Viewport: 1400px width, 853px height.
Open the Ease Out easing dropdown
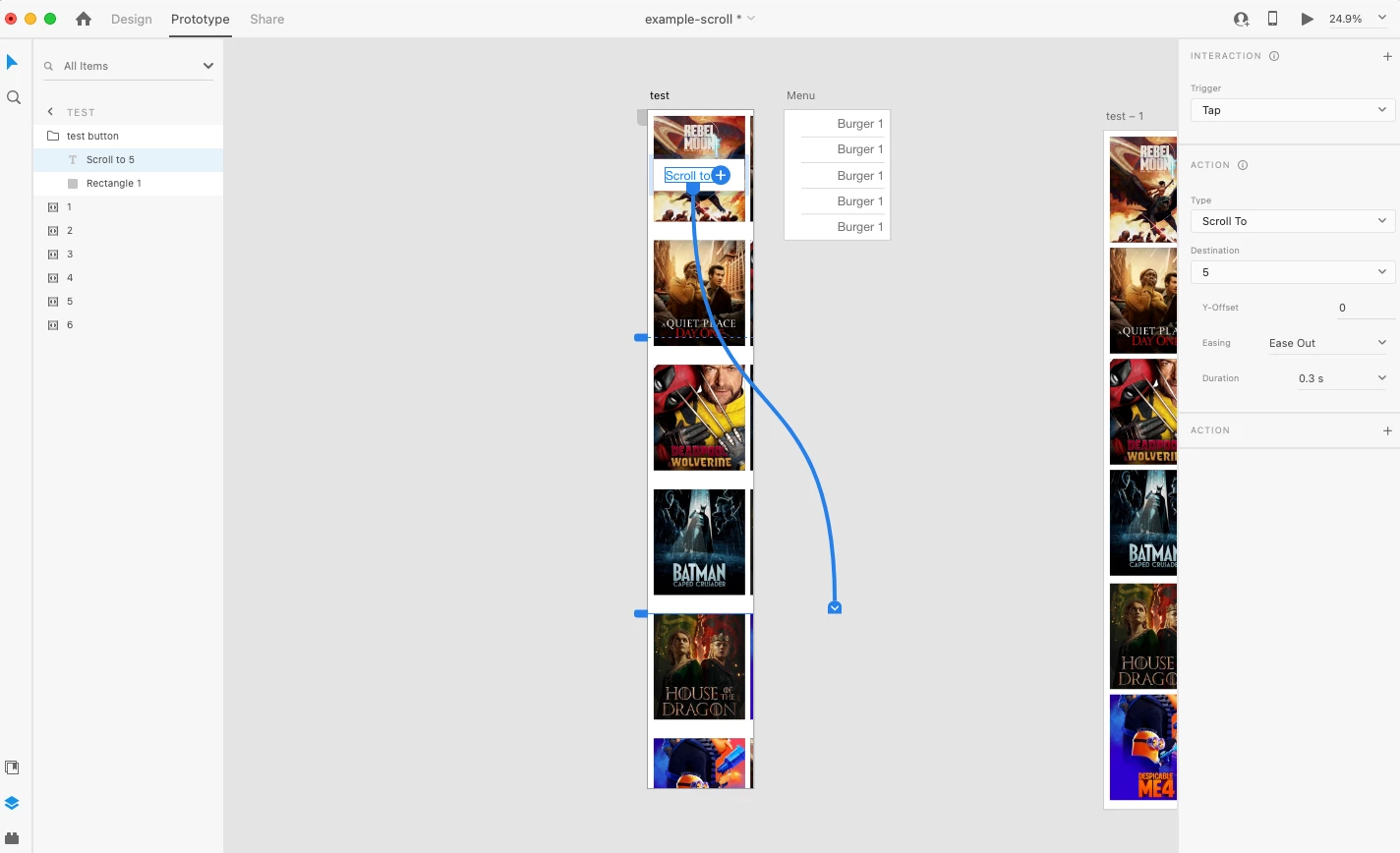pos(1327,343)
